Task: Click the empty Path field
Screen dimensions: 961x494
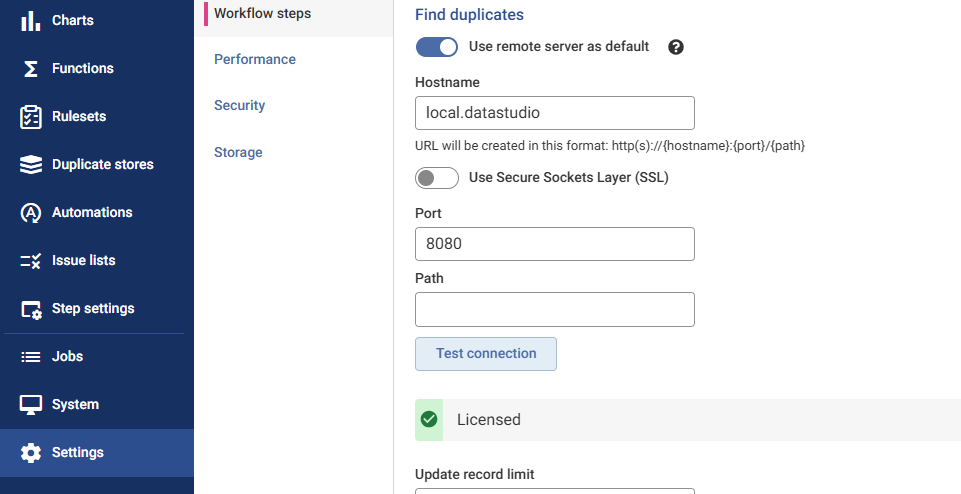Action: tap(554, 309)
